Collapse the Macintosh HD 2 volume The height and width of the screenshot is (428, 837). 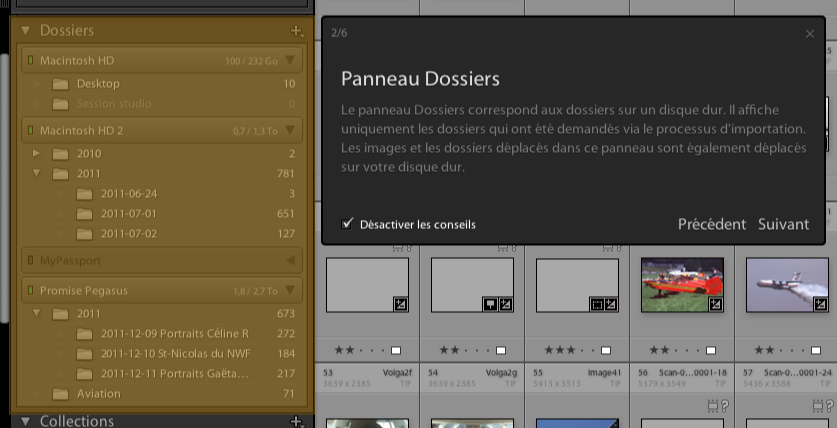[290, 130]
